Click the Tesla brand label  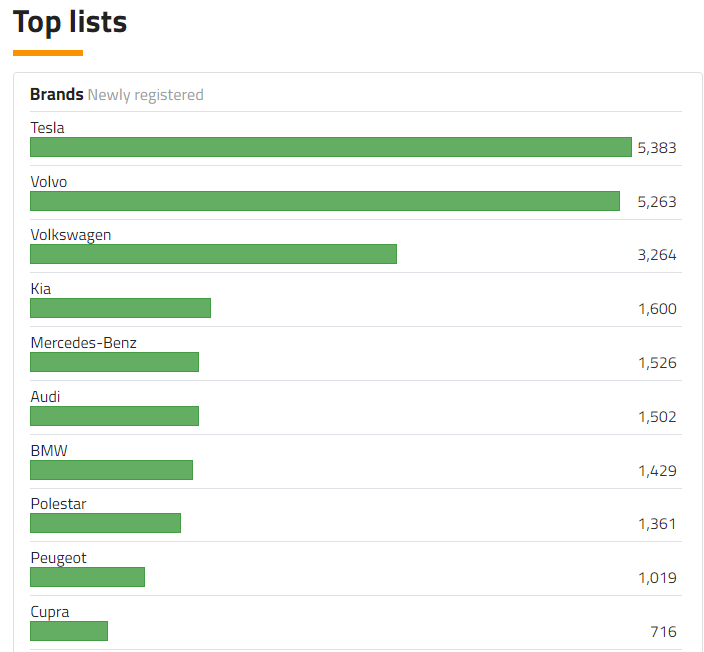click(x=47, y=128)
